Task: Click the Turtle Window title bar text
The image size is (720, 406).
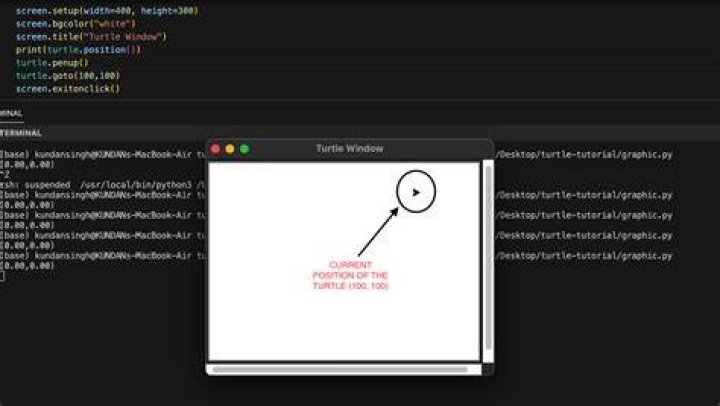Action: point(349,148)
